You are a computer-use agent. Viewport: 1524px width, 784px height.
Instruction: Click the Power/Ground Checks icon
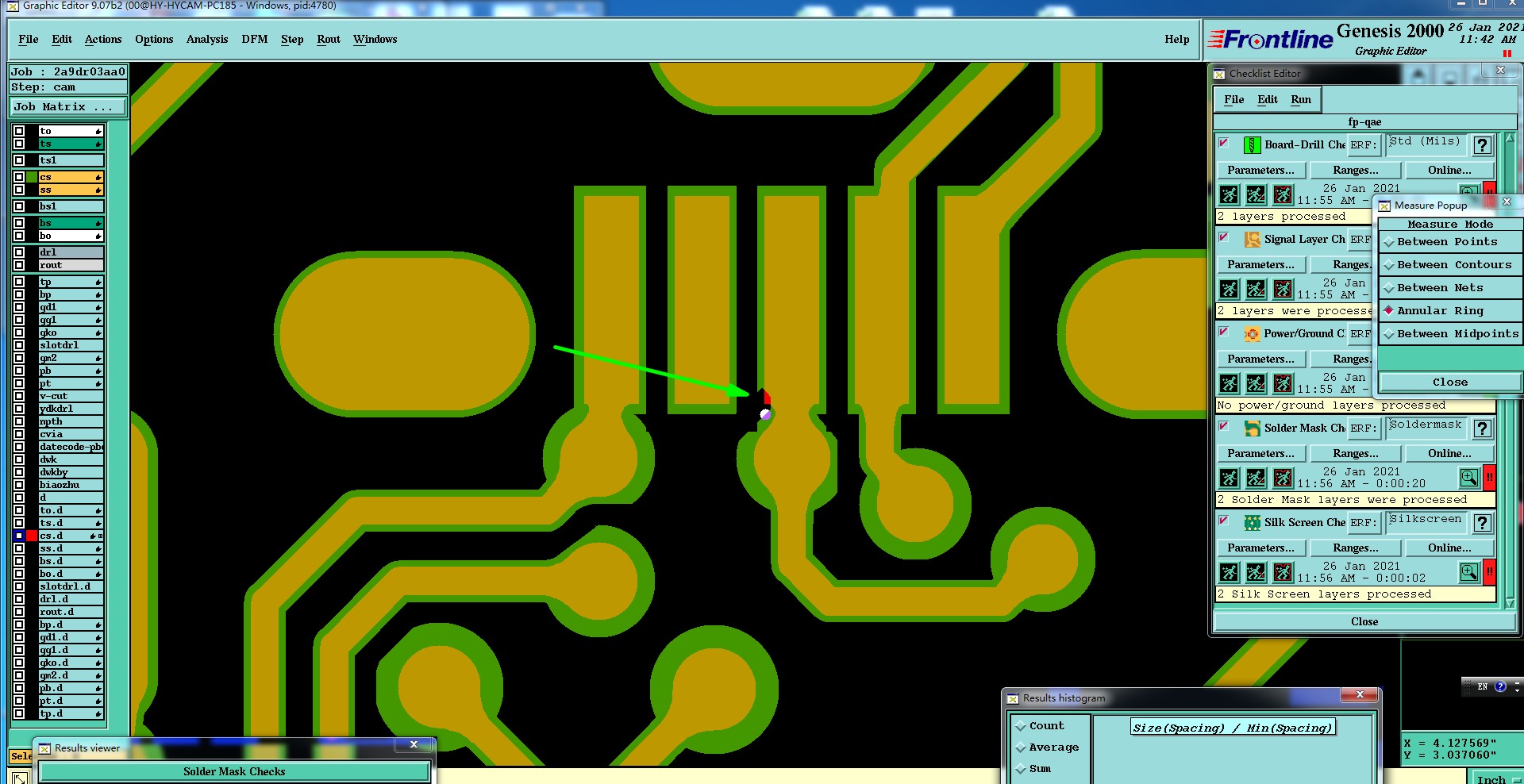tap(1252, 334)
